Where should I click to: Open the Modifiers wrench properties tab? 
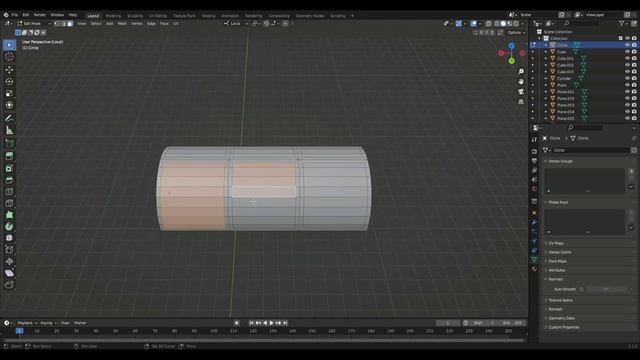(534, 222)
